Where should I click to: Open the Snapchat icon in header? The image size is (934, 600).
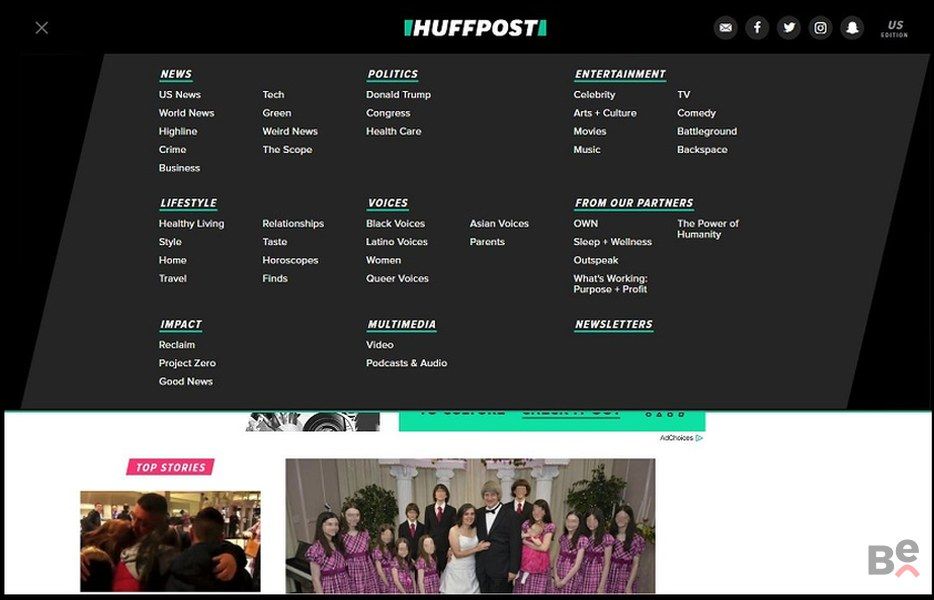click(x=852, y=27)
